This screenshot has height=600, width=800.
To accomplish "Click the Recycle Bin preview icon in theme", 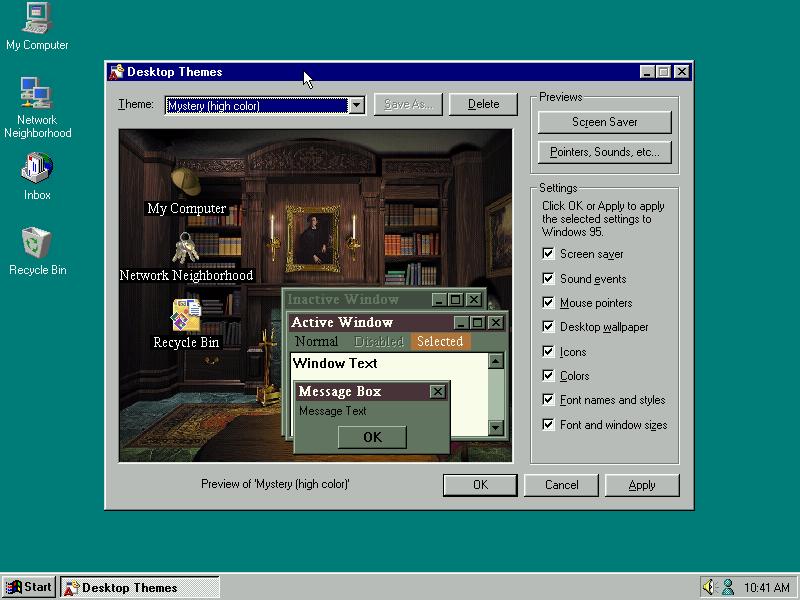I will [x=186, y=315].
